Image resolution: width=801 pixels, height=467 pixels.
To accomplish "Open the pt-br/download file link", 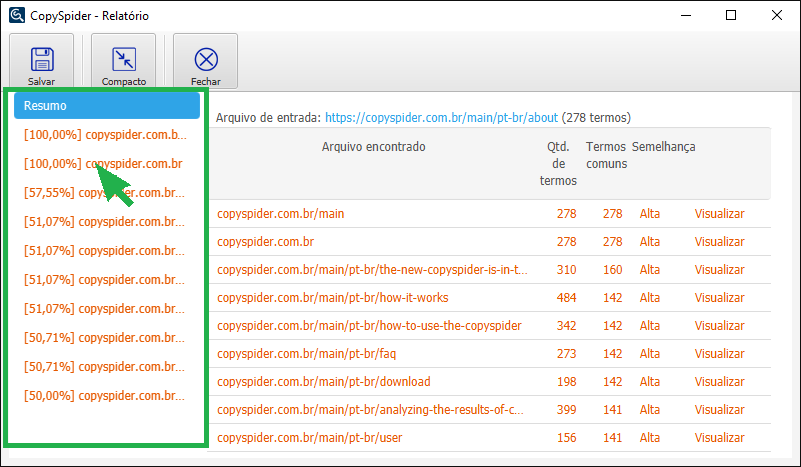I will tap(324, 382).
